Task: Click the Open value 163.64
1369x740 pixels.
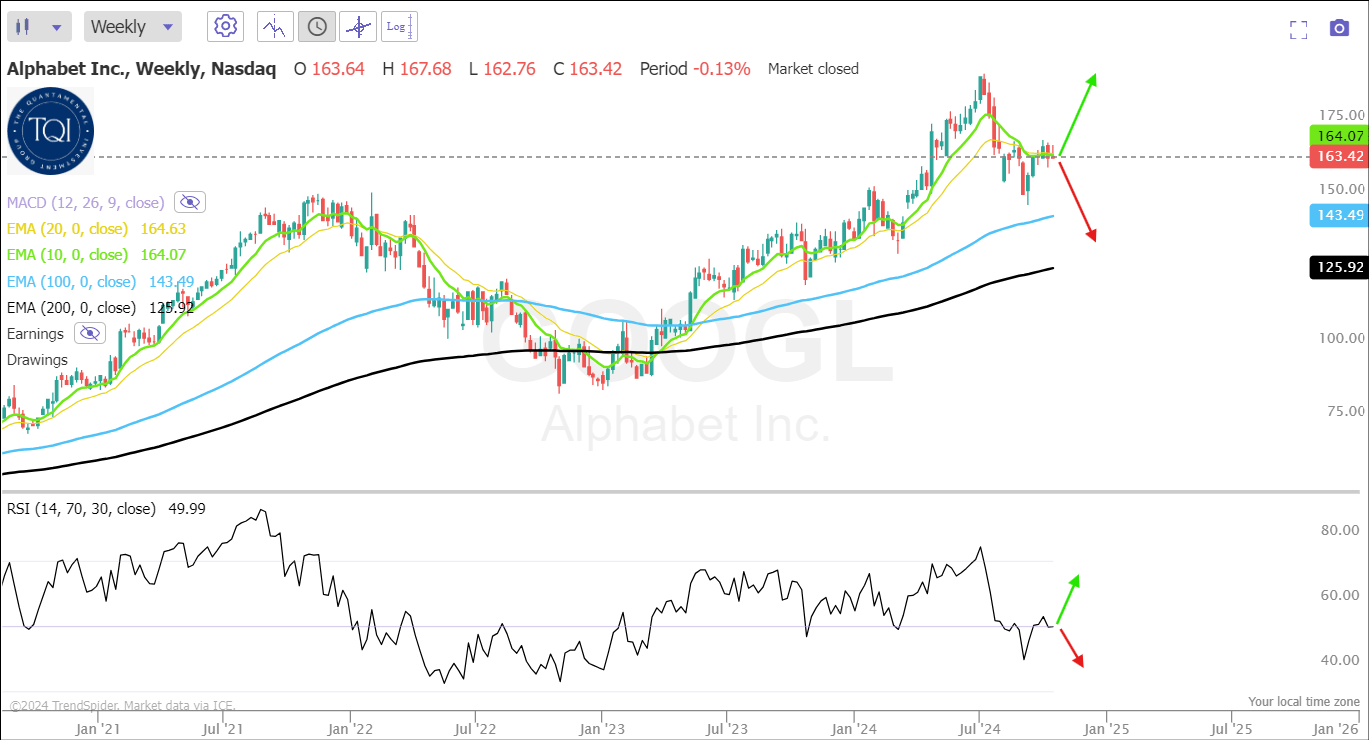Action: 338,69
